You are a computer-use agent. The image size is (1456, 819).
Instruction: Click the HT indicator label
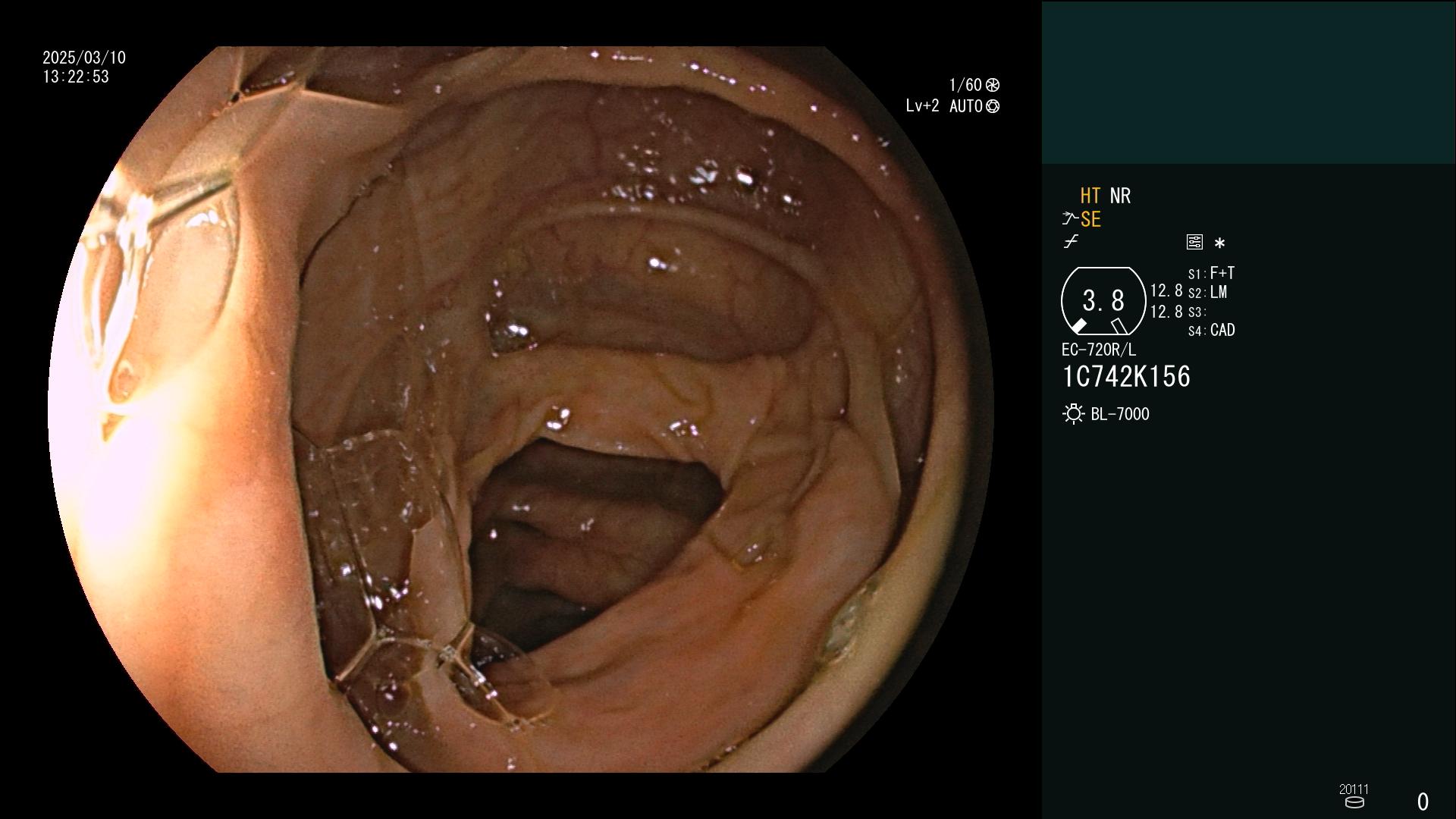1090,196
